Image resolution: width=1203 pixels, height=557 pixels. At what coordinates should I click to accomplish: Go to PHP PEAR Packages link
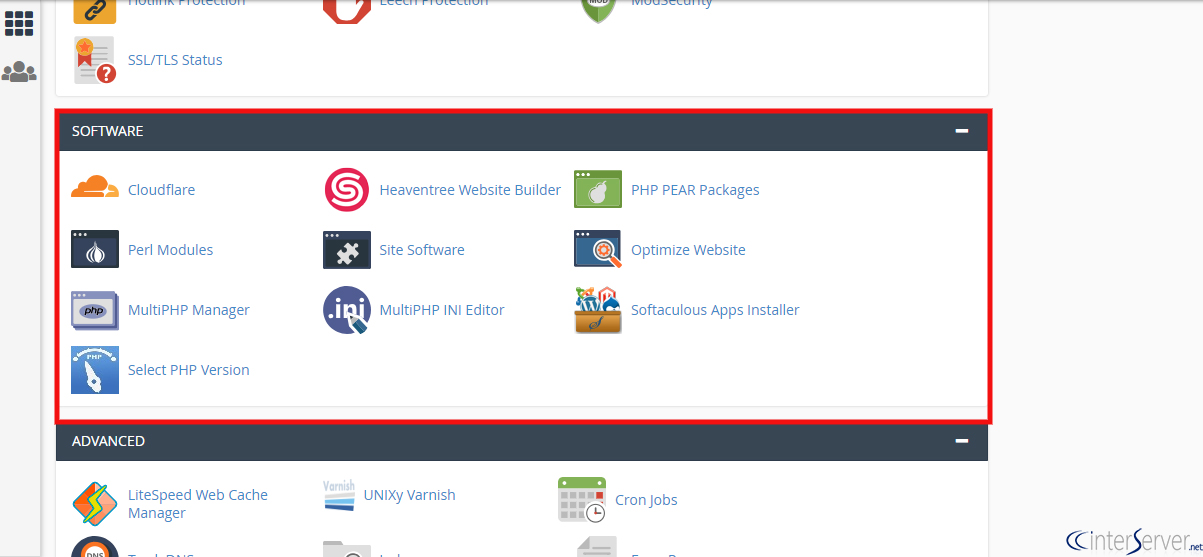695,190
